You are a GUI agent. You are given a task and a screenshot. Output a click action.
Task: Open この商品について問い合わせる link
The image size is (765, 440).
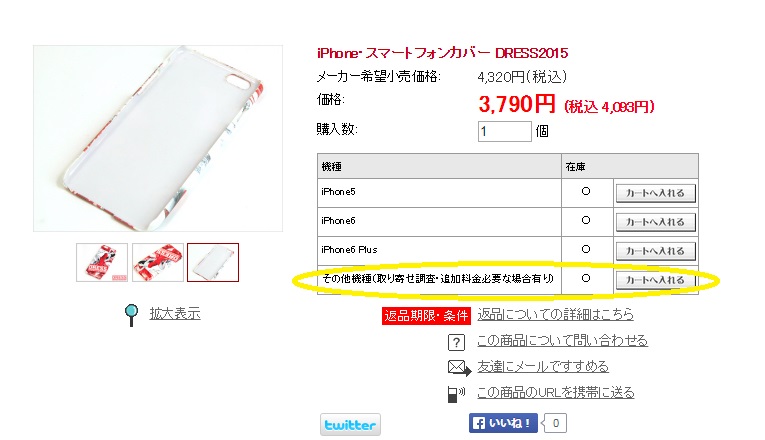pos(562,340)
